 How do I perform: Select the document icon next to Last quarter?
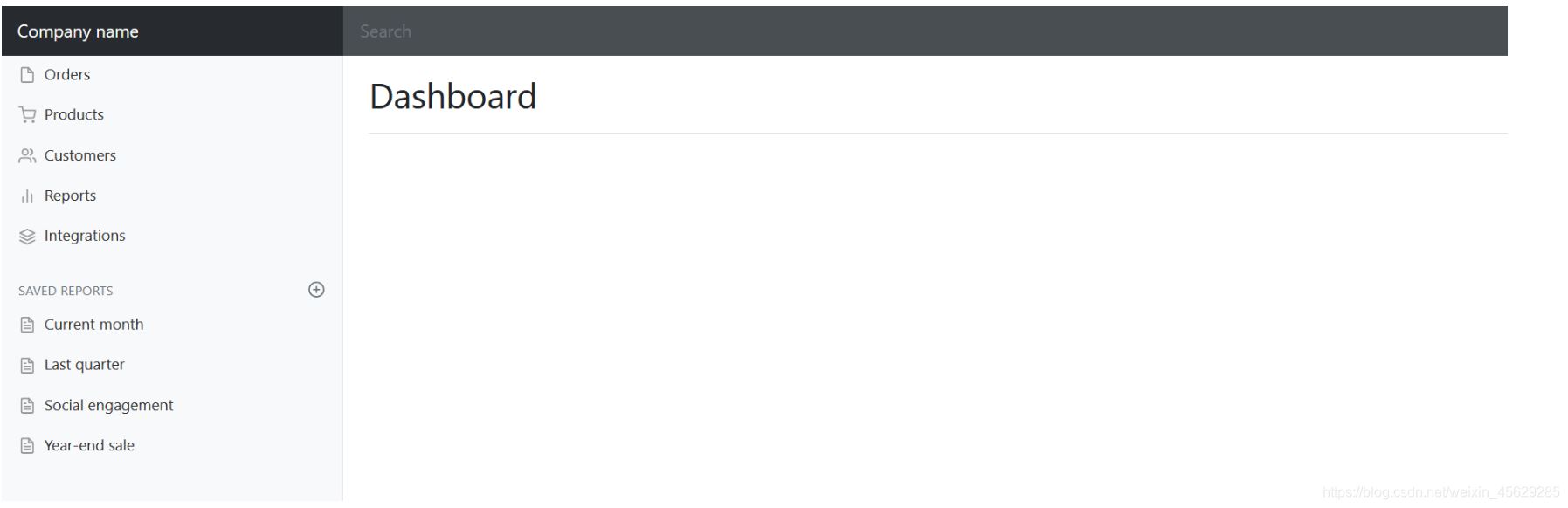(x=26, y=364)
